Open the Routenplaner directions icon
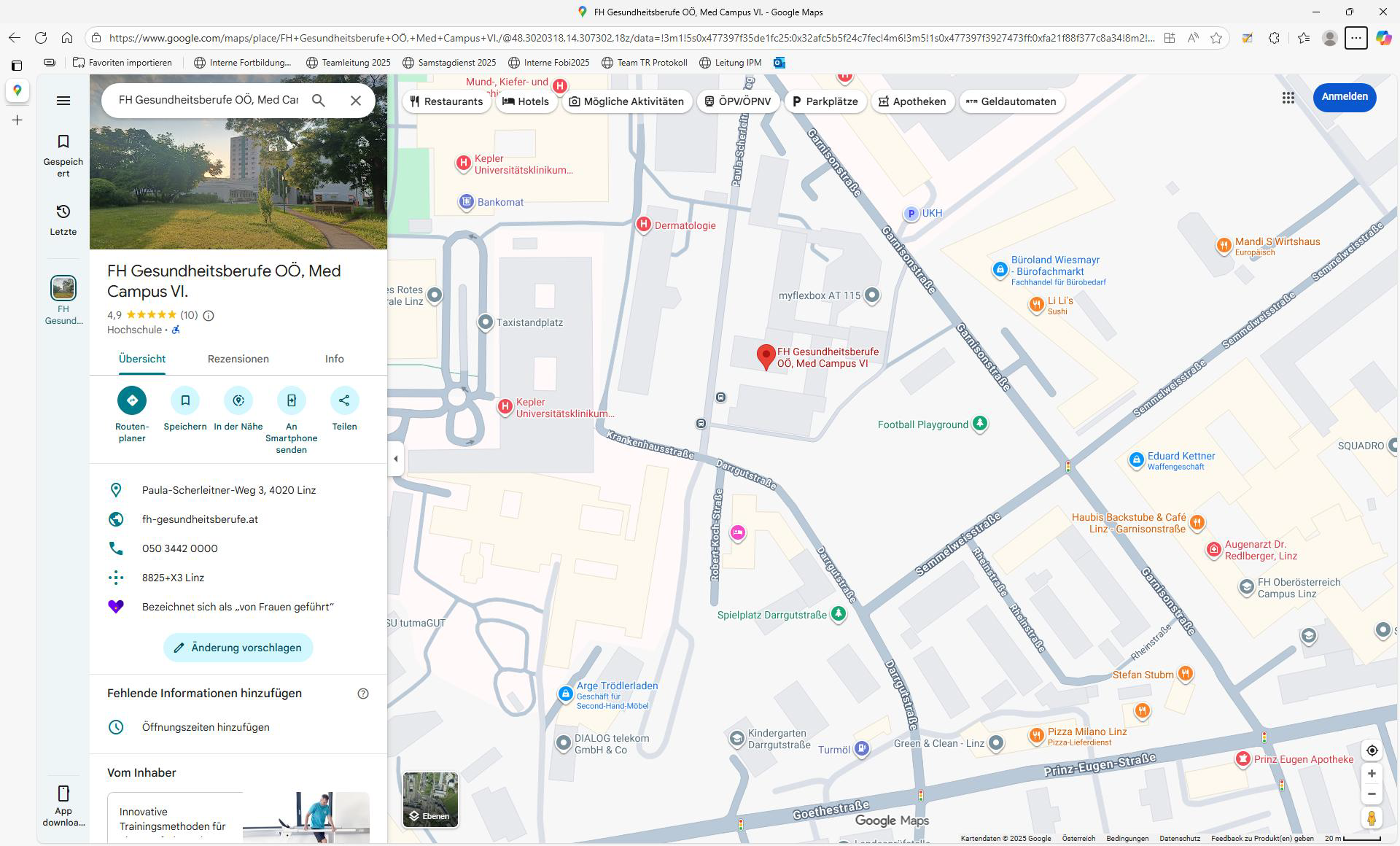 tap(132, 400)
